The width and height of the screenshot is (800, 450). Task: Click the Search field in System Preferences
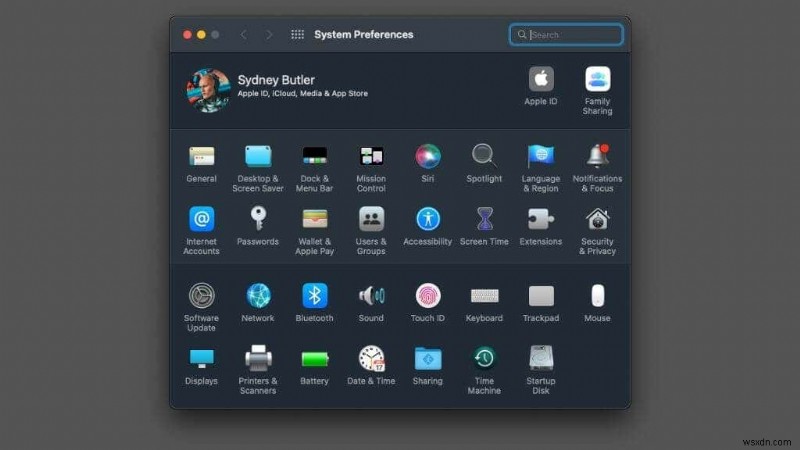(x=566, y=35)
